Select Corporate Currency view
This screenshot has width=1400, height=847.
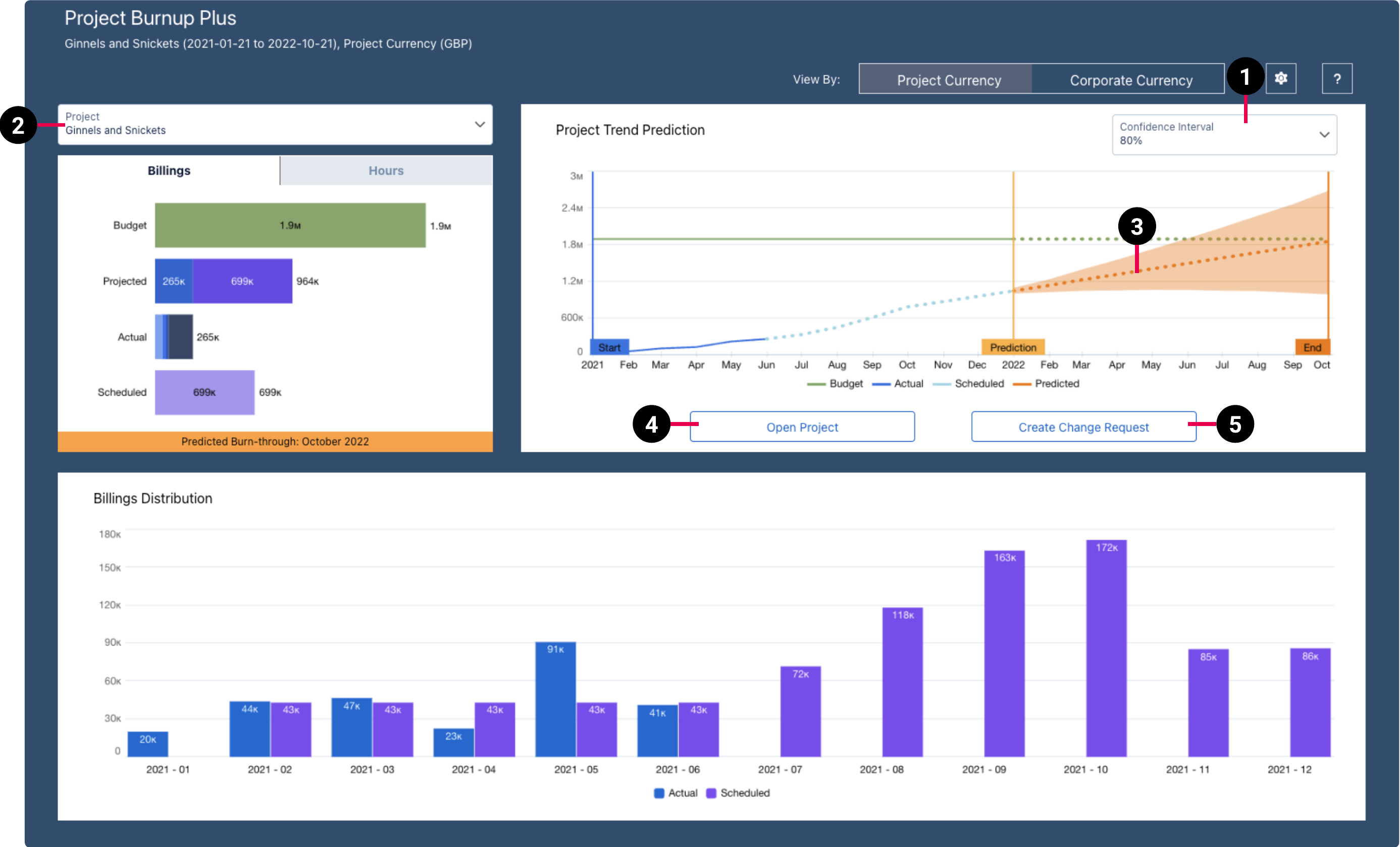pos(1131,80)
